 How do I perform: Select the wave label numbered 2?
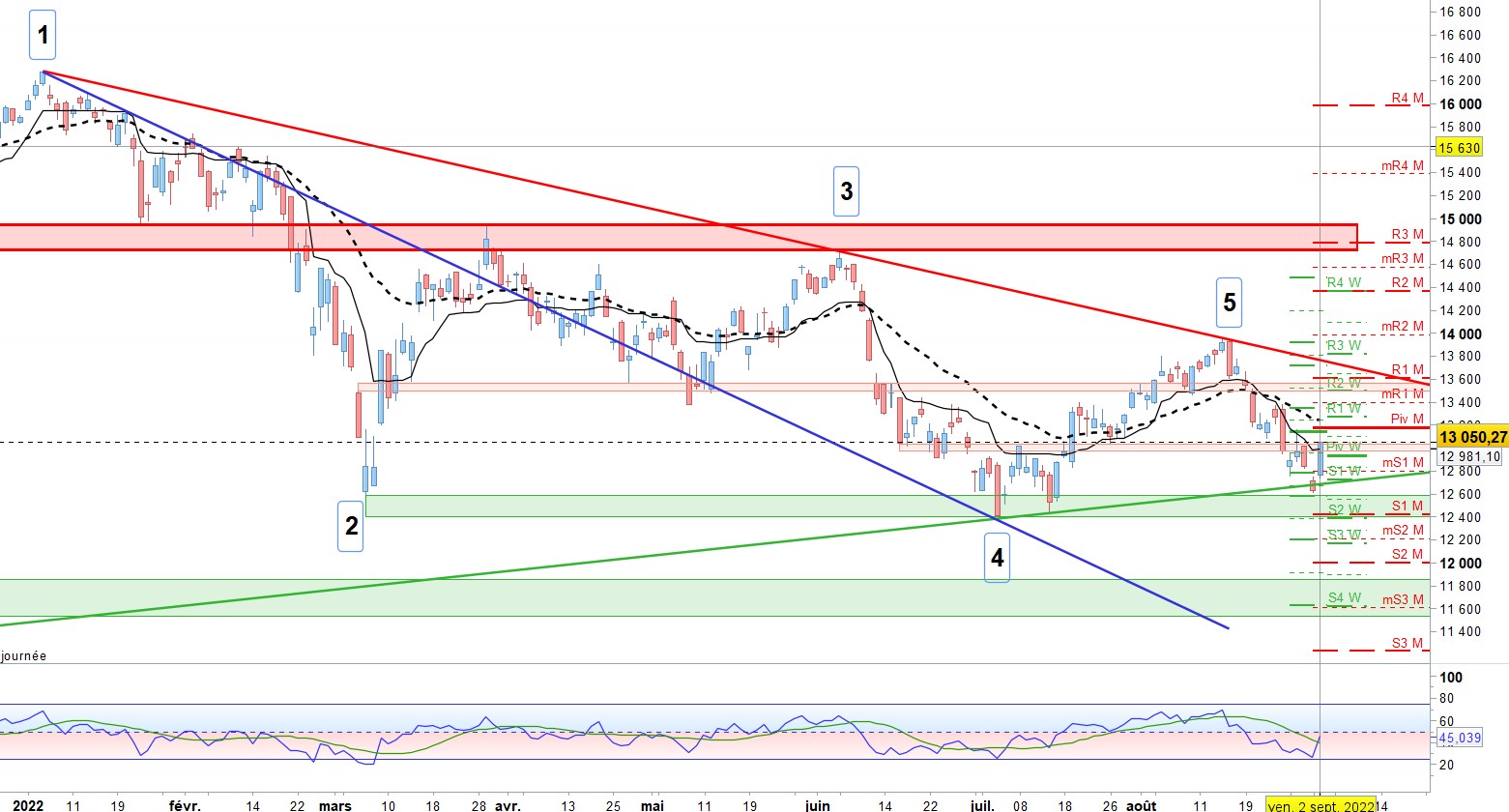tap(351, 526)
